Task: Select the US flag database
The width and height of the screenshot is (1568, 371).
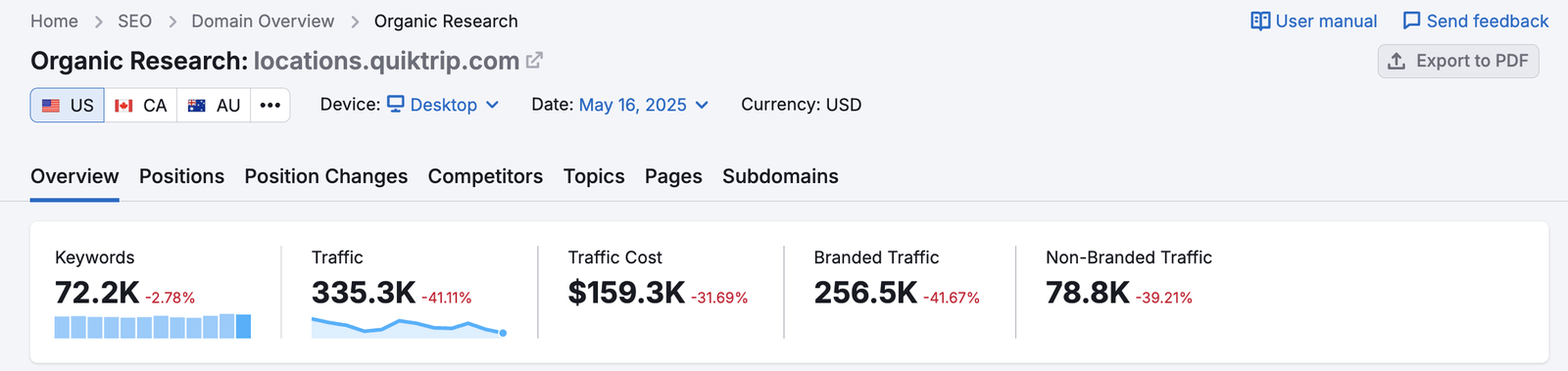Action: coord(68,105)
